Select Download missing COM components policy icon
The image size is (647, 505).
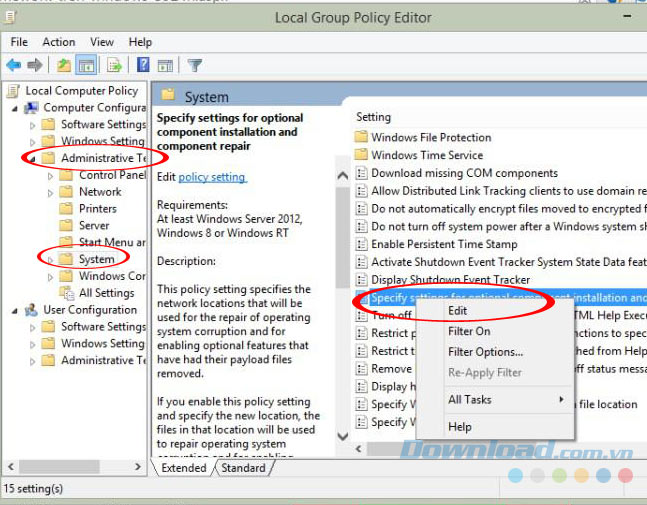[x=361, y=173]
